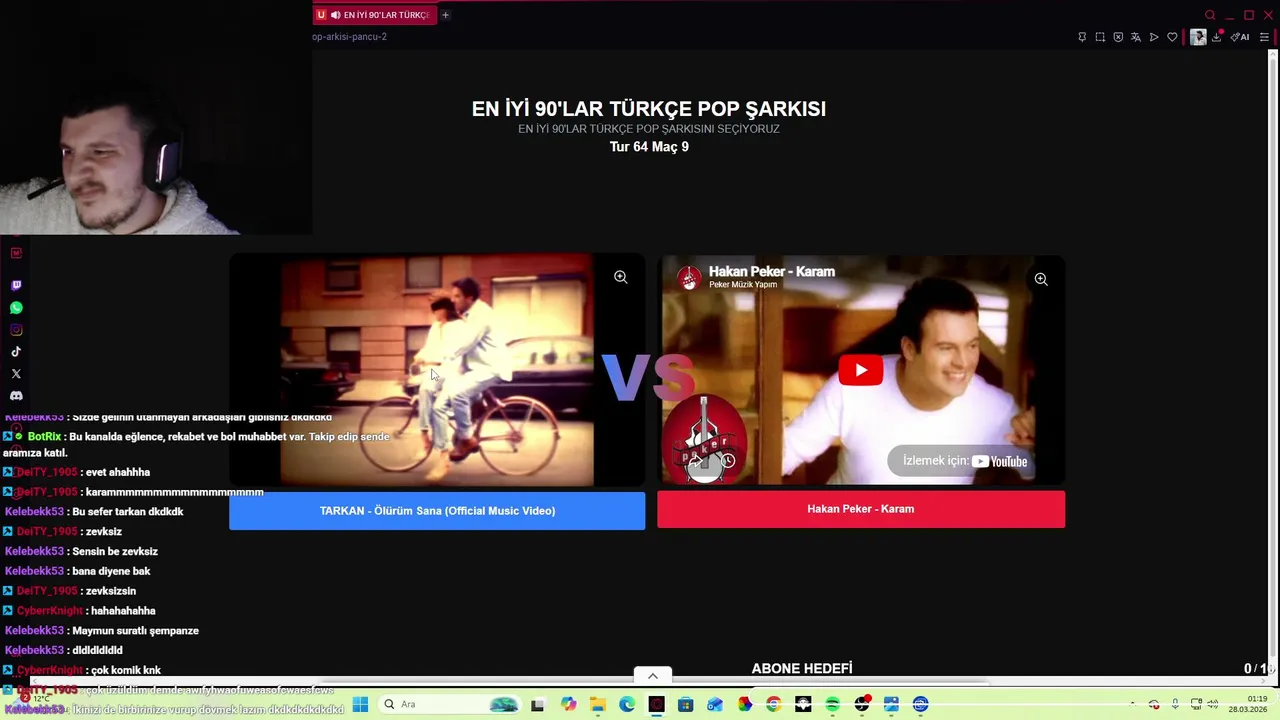The image size is (1280, 720).
Task: Open Copilot from the taskbar
Action: 568,705
